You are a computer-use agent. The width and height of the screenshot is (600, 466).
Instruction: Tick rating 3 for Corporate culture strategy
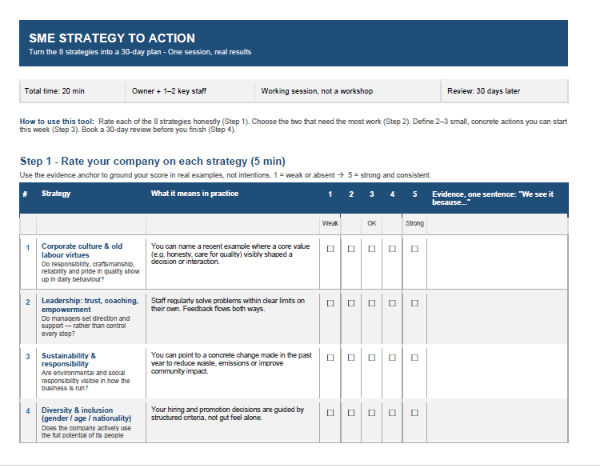tap(372, 249)
